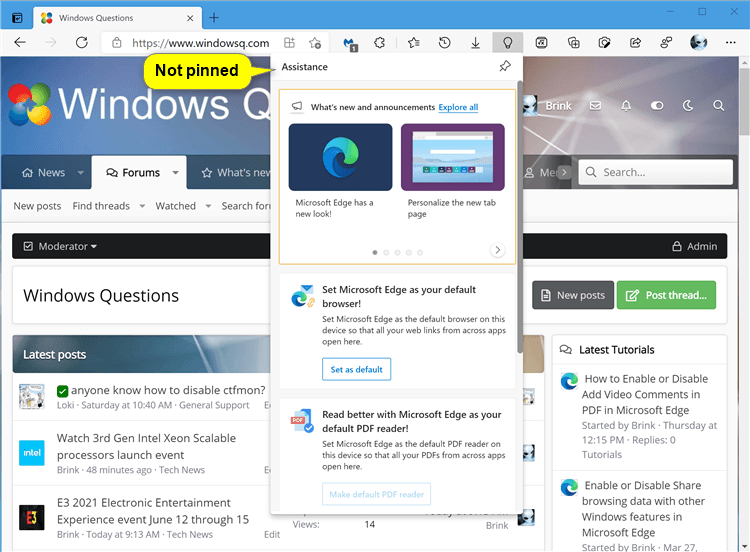Click the green Post thread button
The width and height of the screenshot is (750, 552).
coord(666,295)
